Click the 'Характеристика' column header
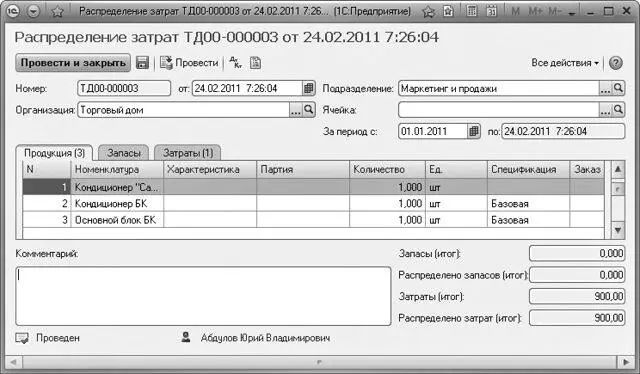640x374 pixels. [x=210, y=169]
